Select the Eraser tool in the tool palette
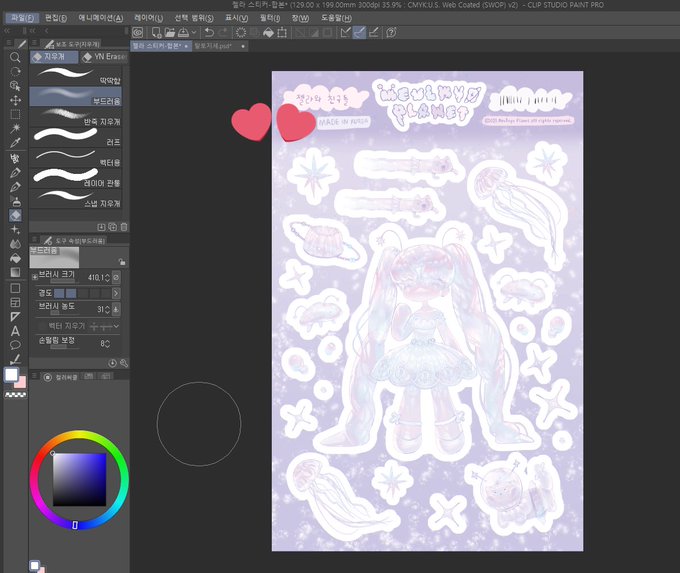This screenshot has height=573, width=680. [x=15, y=215]
